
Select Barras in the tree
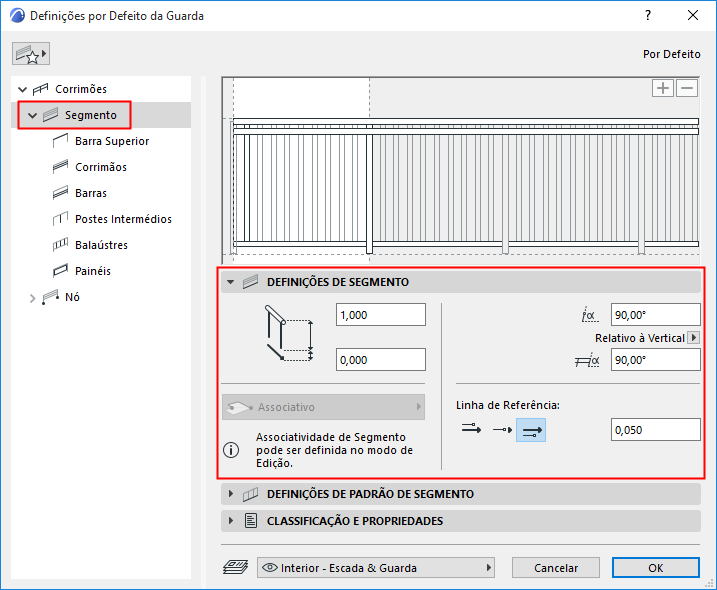[91, 193]
